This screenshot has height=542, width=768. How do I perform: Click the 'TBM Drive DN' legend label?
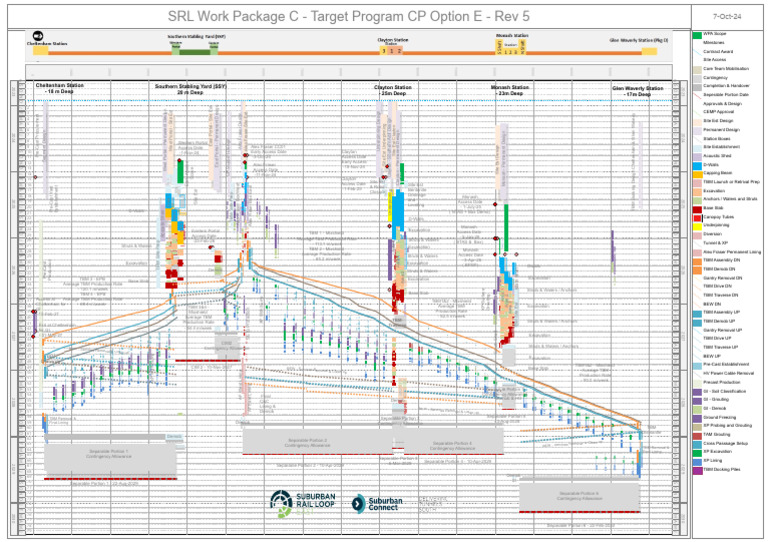point(718,286)
